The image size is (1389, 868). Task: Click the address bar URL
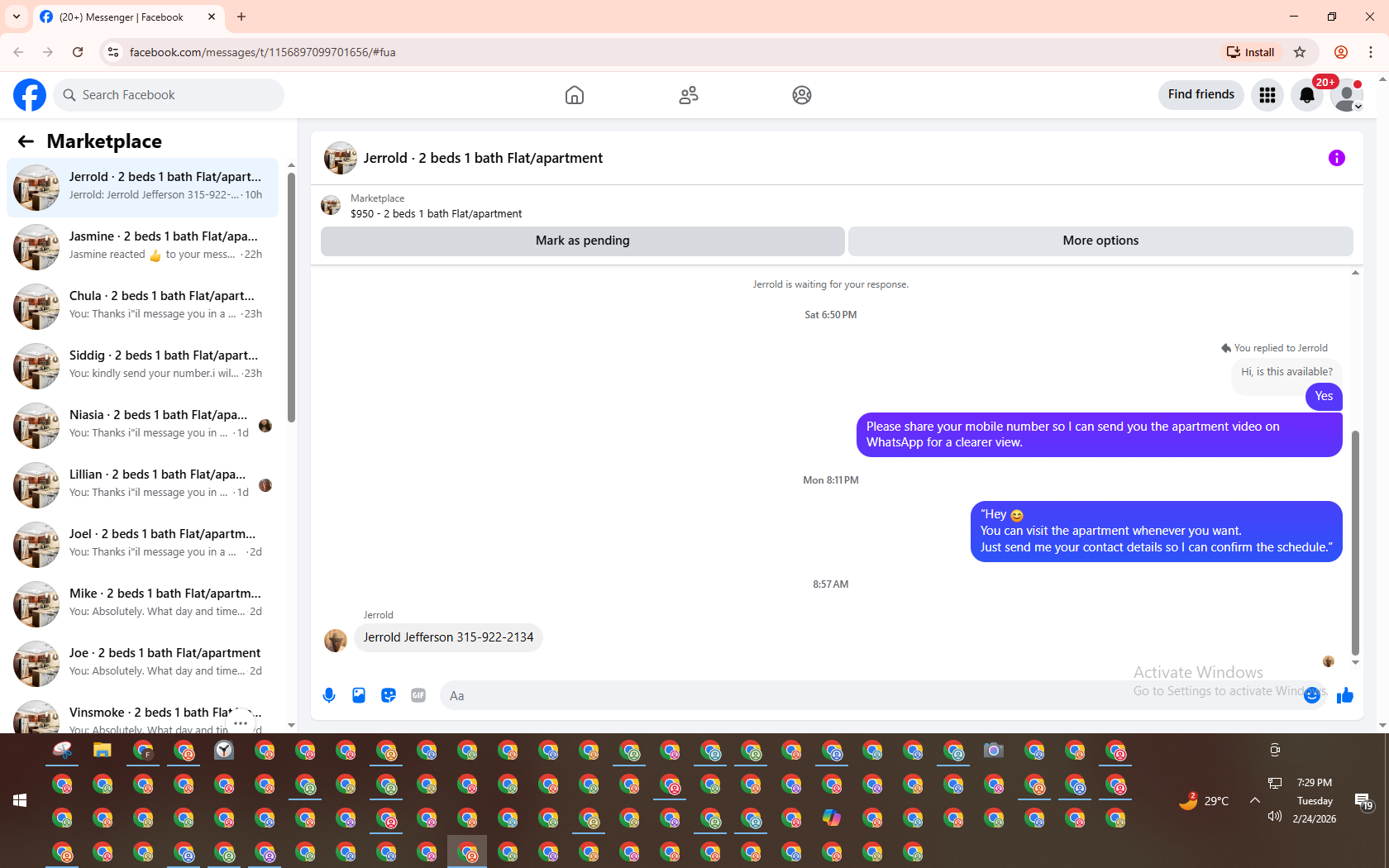pos(262,52)
